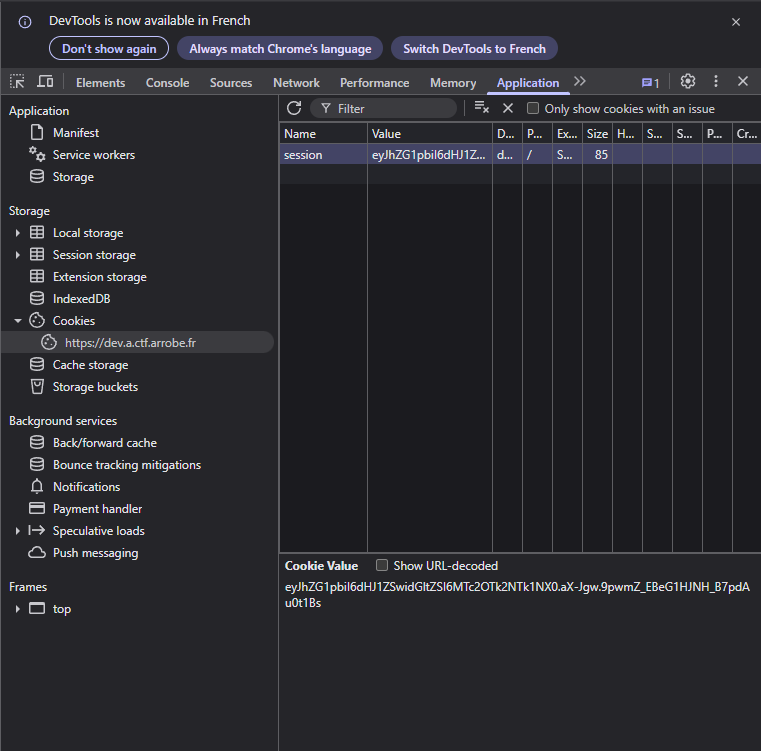
Task: Refresh the cookies table
Action: (294, 108)
